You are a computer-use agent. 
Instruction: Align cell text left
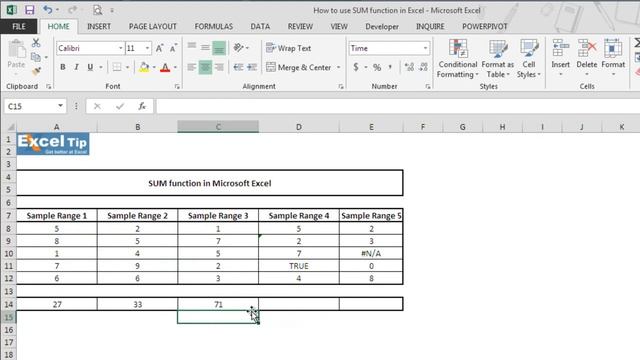(192, 67)
